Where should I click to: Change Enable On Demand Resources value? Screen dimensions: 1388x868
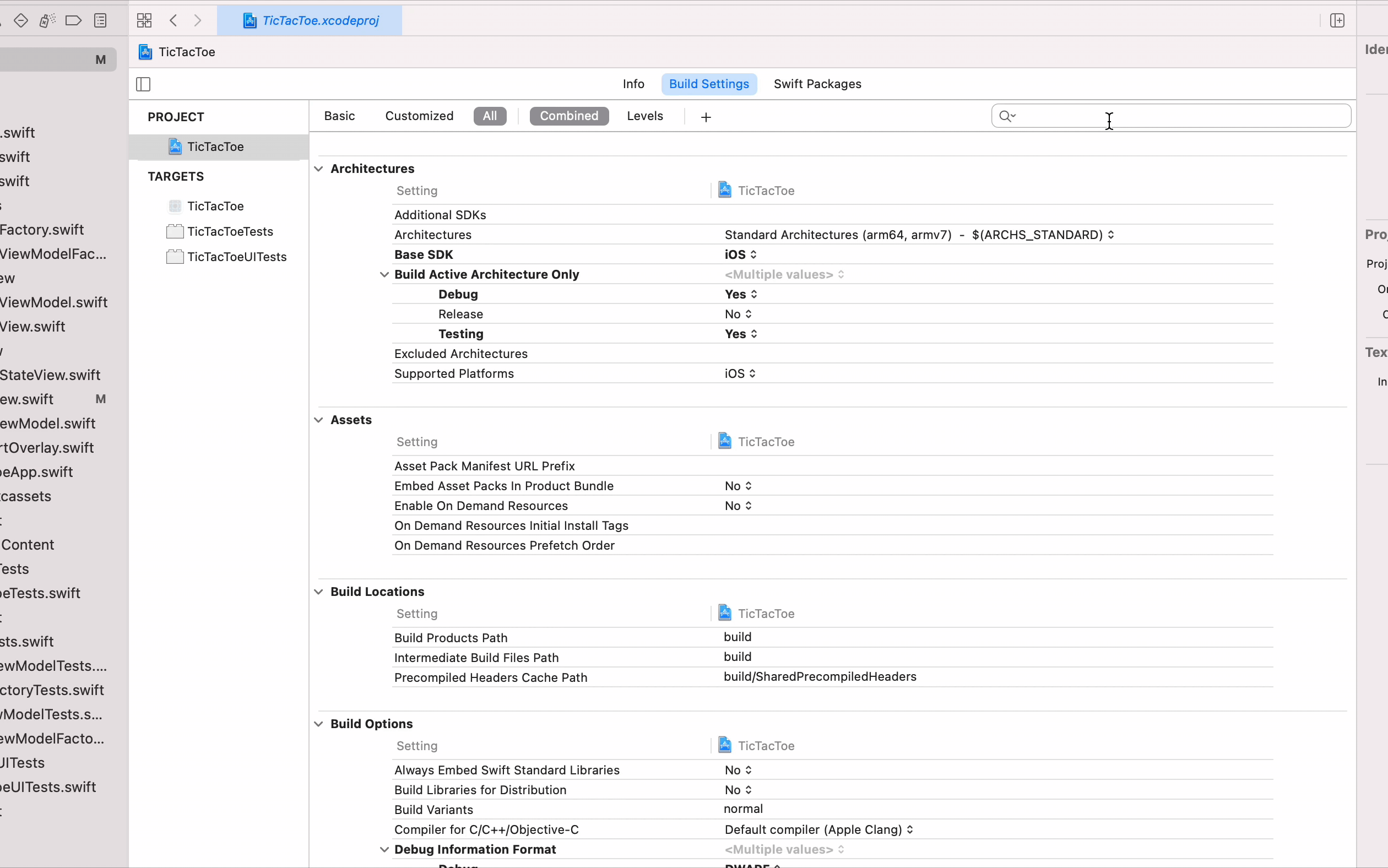coord(738,506)
